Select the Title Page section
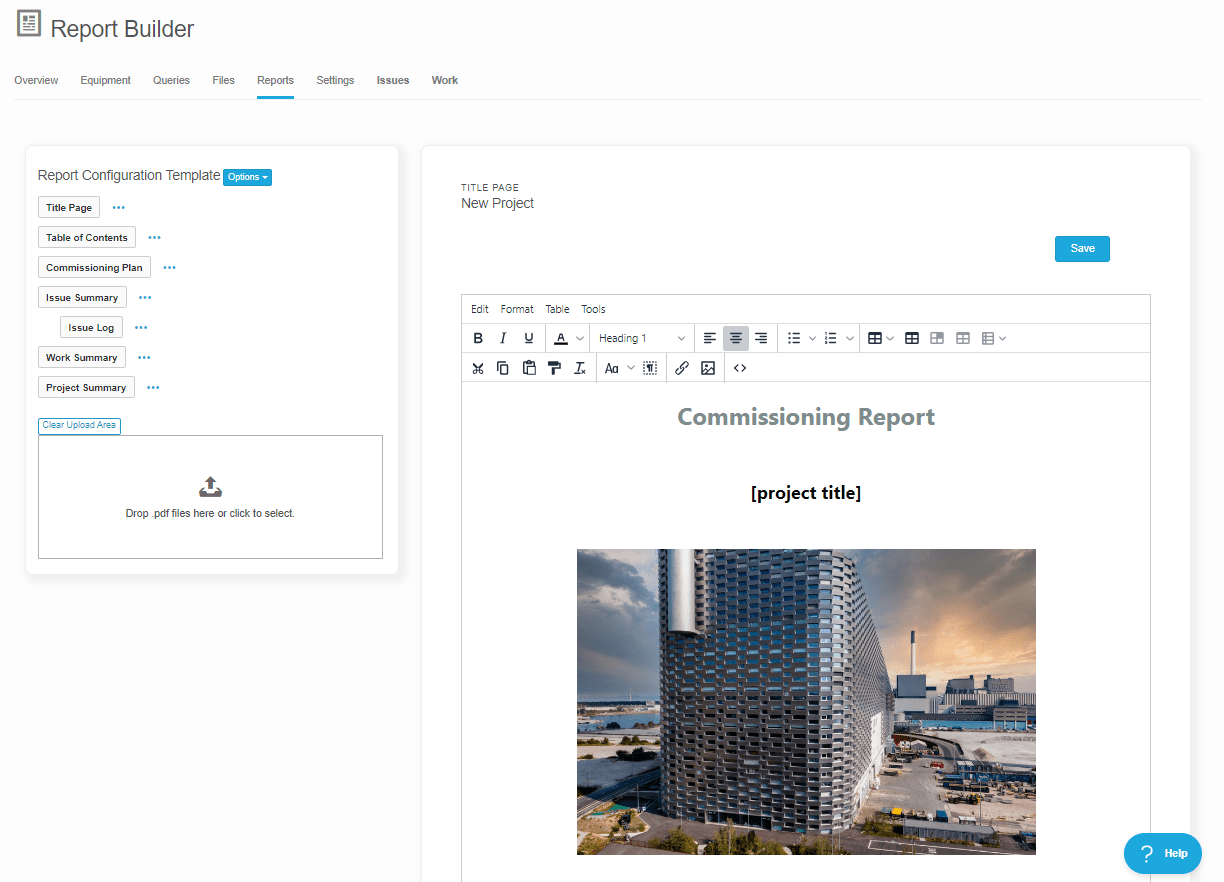Viewport: 1224px width, 882px height. (x=69, y=208)
